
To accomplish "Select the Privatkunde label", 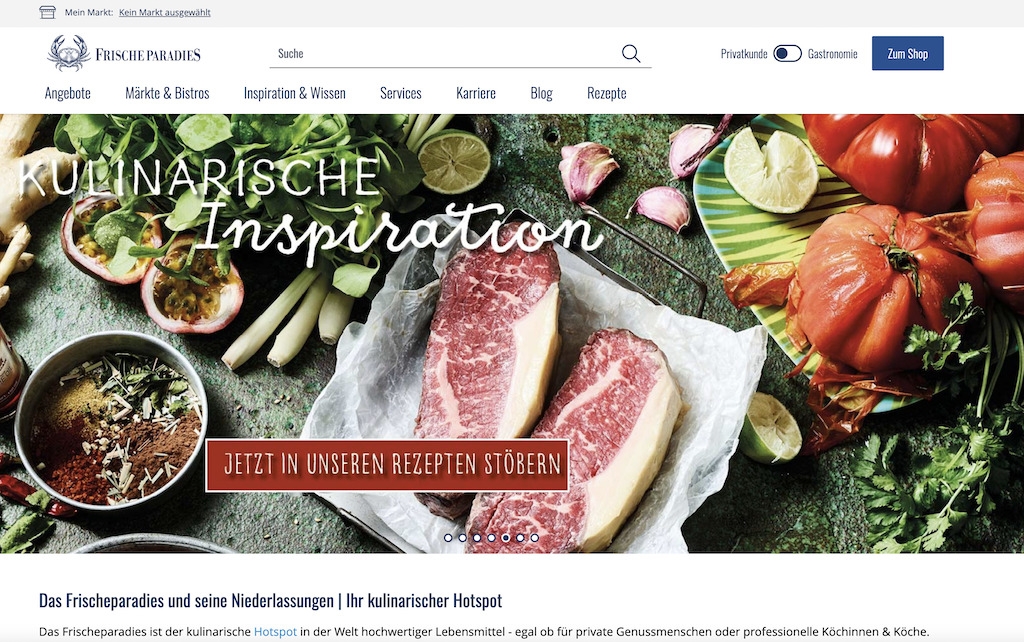I will [744, 54].
